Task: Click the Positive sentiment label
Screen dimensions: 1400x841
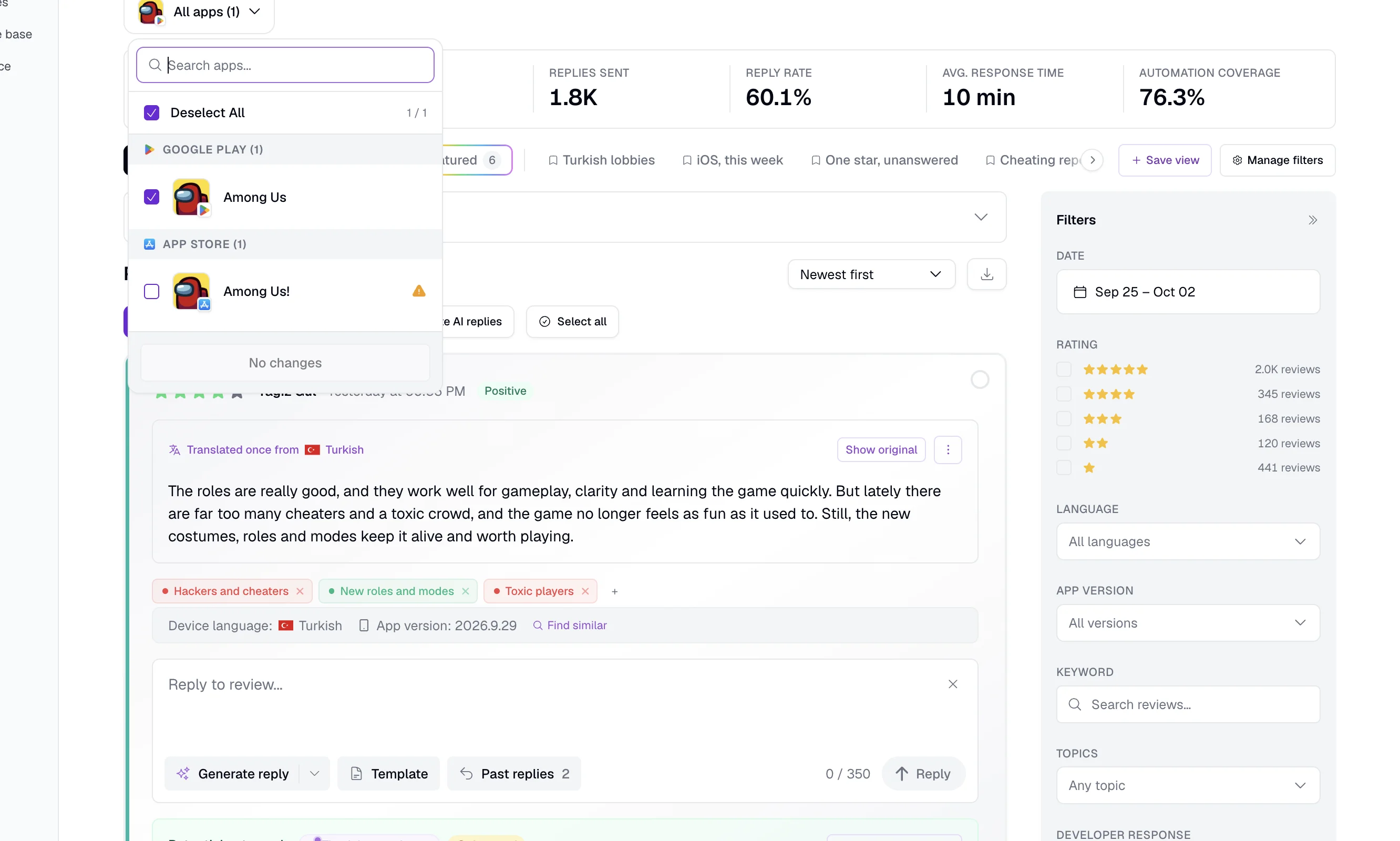Action: pos(505,391)
